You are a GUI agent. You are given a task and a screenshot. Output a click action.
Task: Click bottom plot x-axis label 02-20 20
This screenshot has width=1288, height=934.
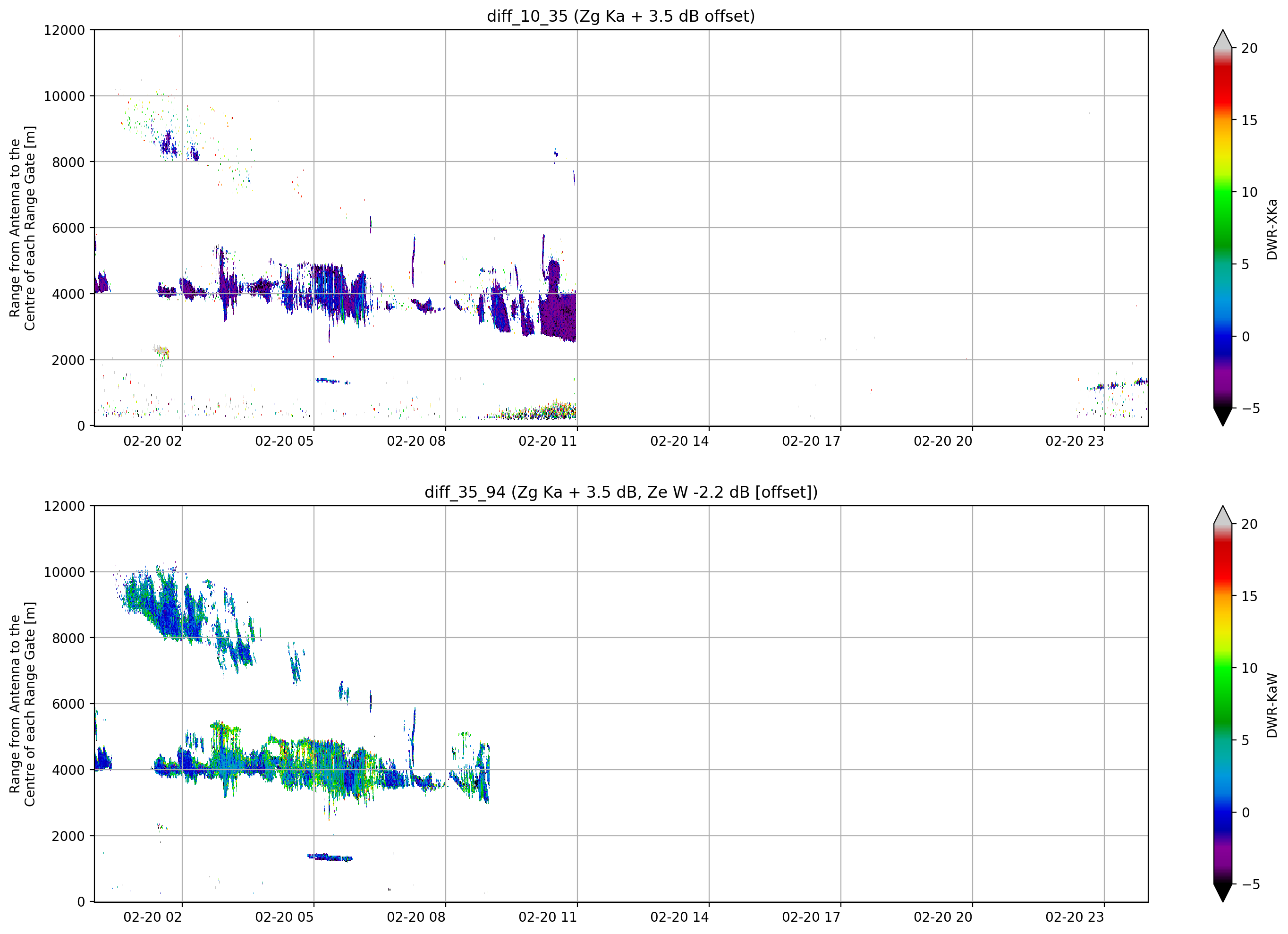click(x=943, y=917)
